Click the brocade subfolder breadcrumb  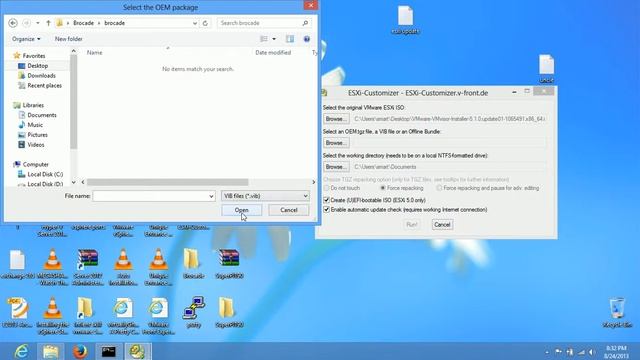pos(115,23)
